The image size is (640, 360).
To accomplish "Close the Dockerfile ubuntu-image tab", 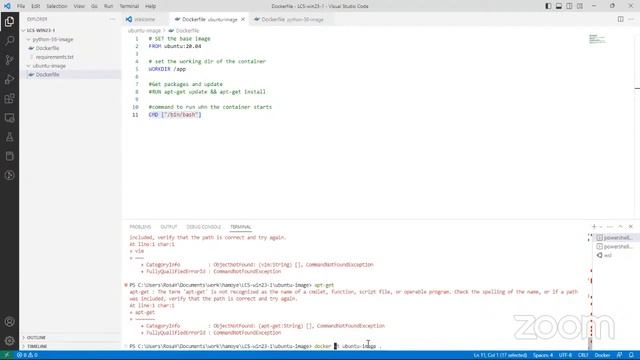I will click(243, 19).
